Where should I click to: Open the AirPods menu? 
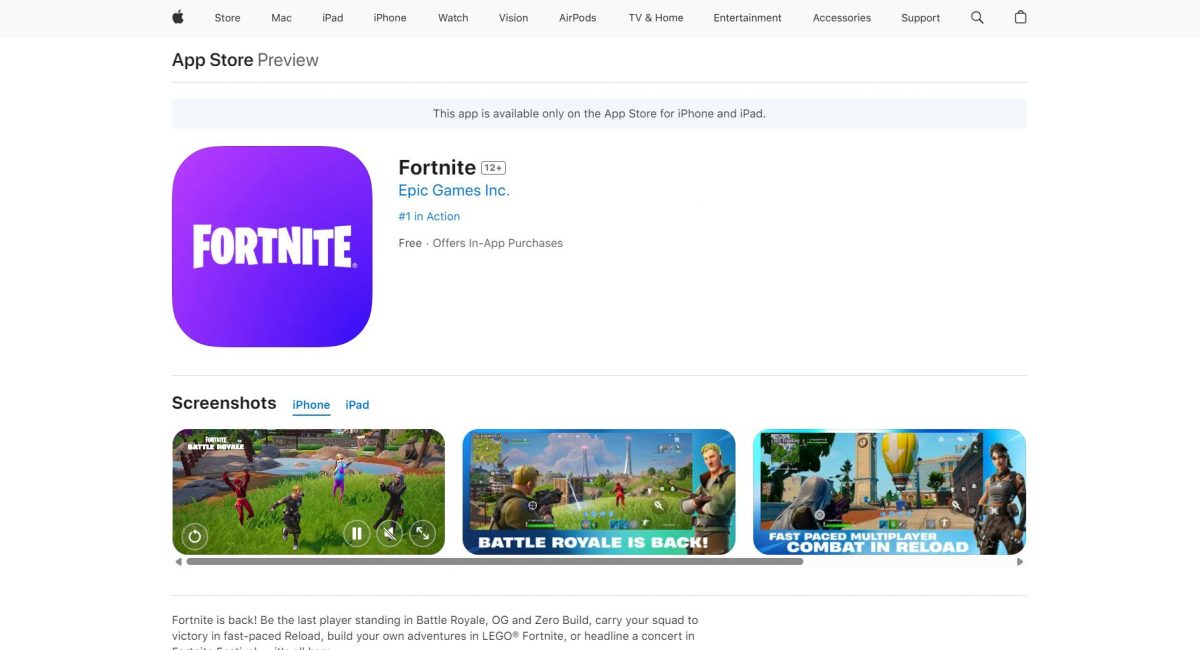pos(577,18)
